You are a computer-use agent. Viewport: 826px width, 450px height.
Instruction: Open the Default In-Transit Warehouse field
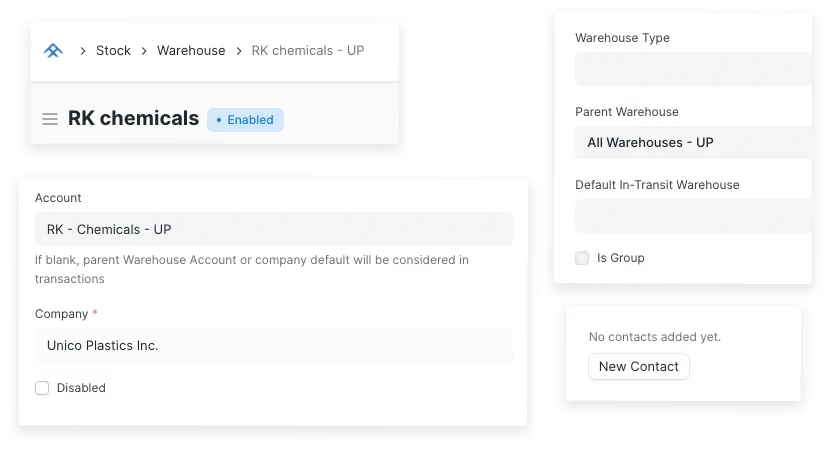(x=692, y=215)
